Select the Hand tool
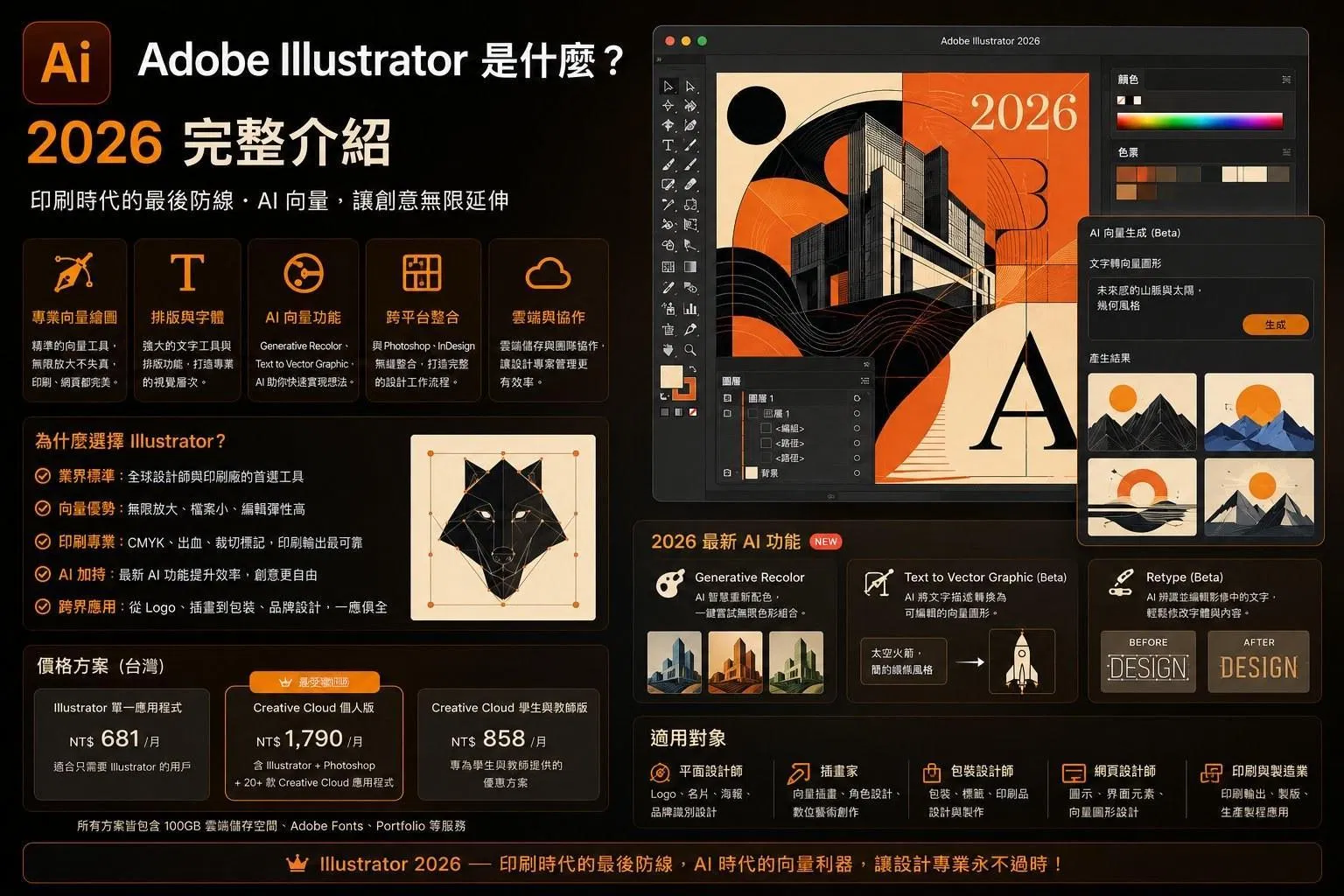1344x896 pixels. [x=668, y=349]
